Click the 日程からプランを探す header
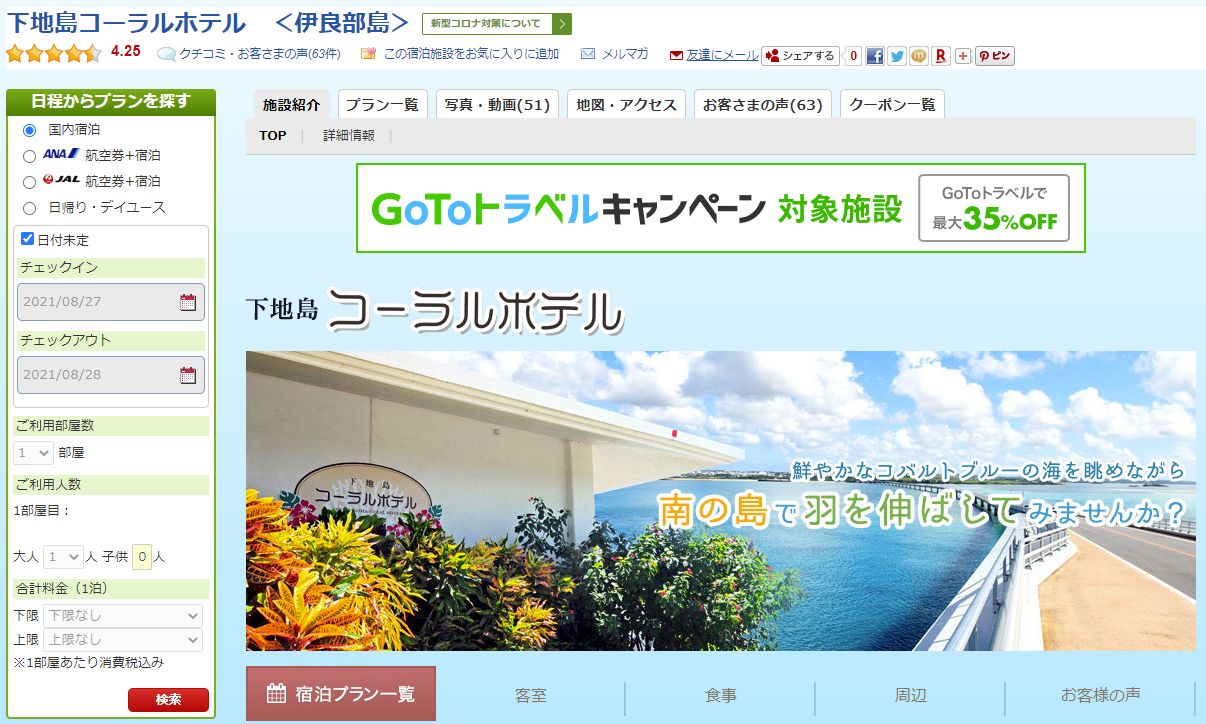The width and height of the screenshot is (1206, 724). tap(110, 100)
